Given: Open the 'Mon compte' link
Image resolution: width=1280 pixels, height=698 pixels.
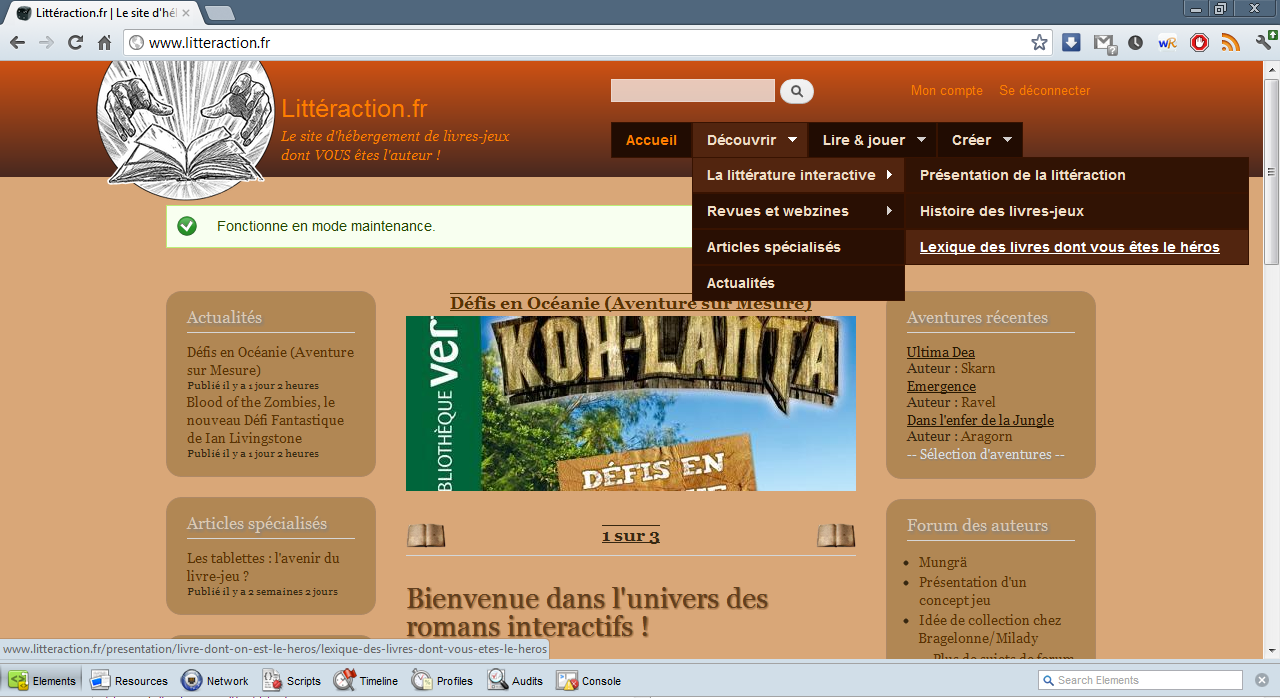Looking at the screenshot, I should 947,91.
